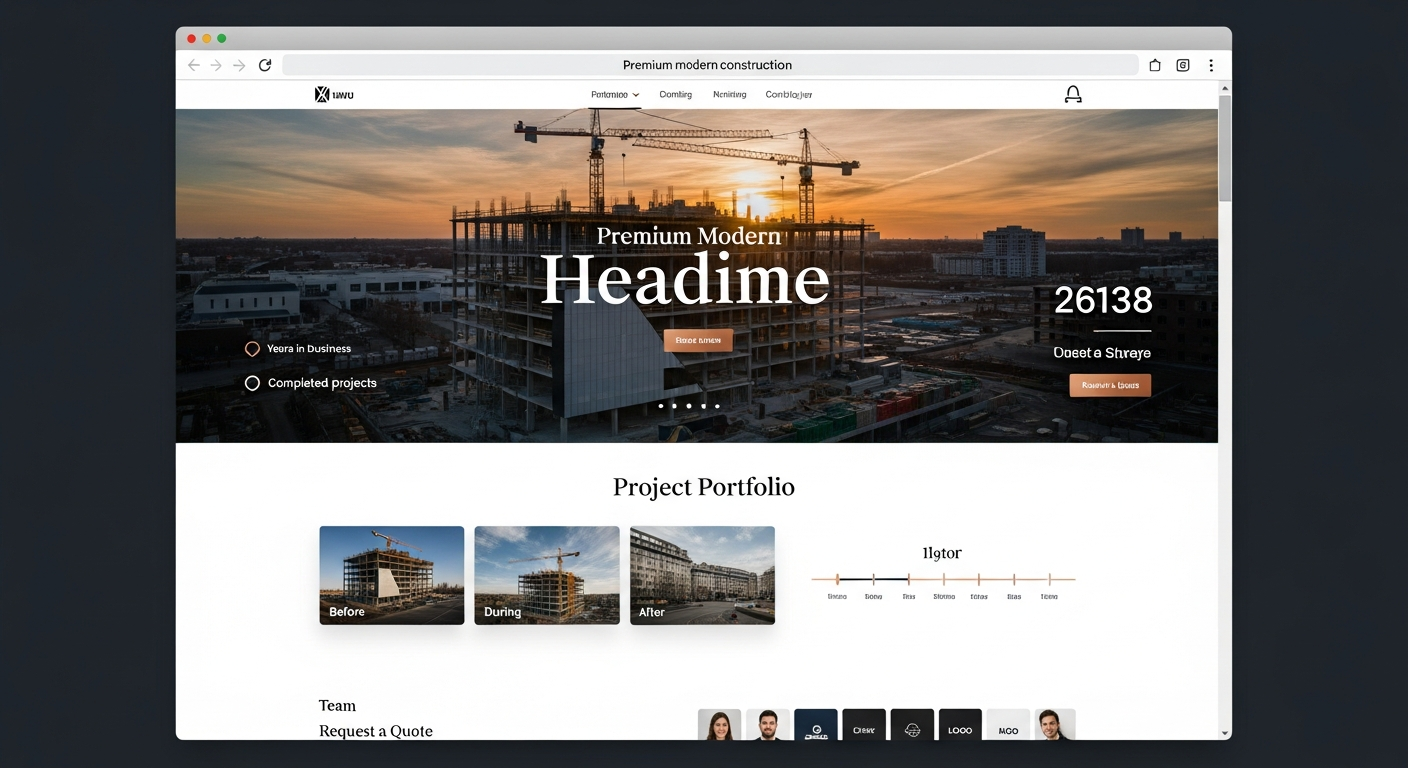1408x768 pixels.
Task: Expand the Portfolio dropdown in the navbar
Action: point(613,93)
